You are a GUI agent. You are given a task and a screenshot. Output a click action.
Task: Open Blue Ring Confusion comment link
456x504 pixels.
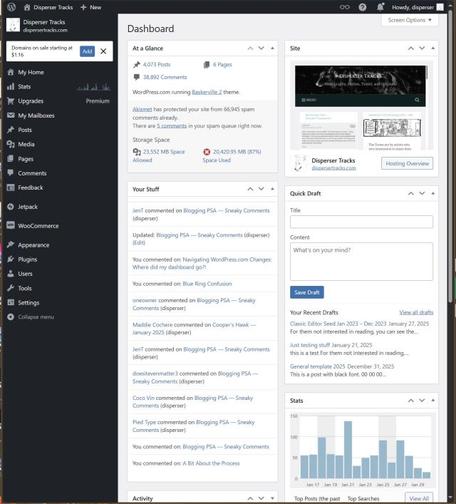[207, 284]
